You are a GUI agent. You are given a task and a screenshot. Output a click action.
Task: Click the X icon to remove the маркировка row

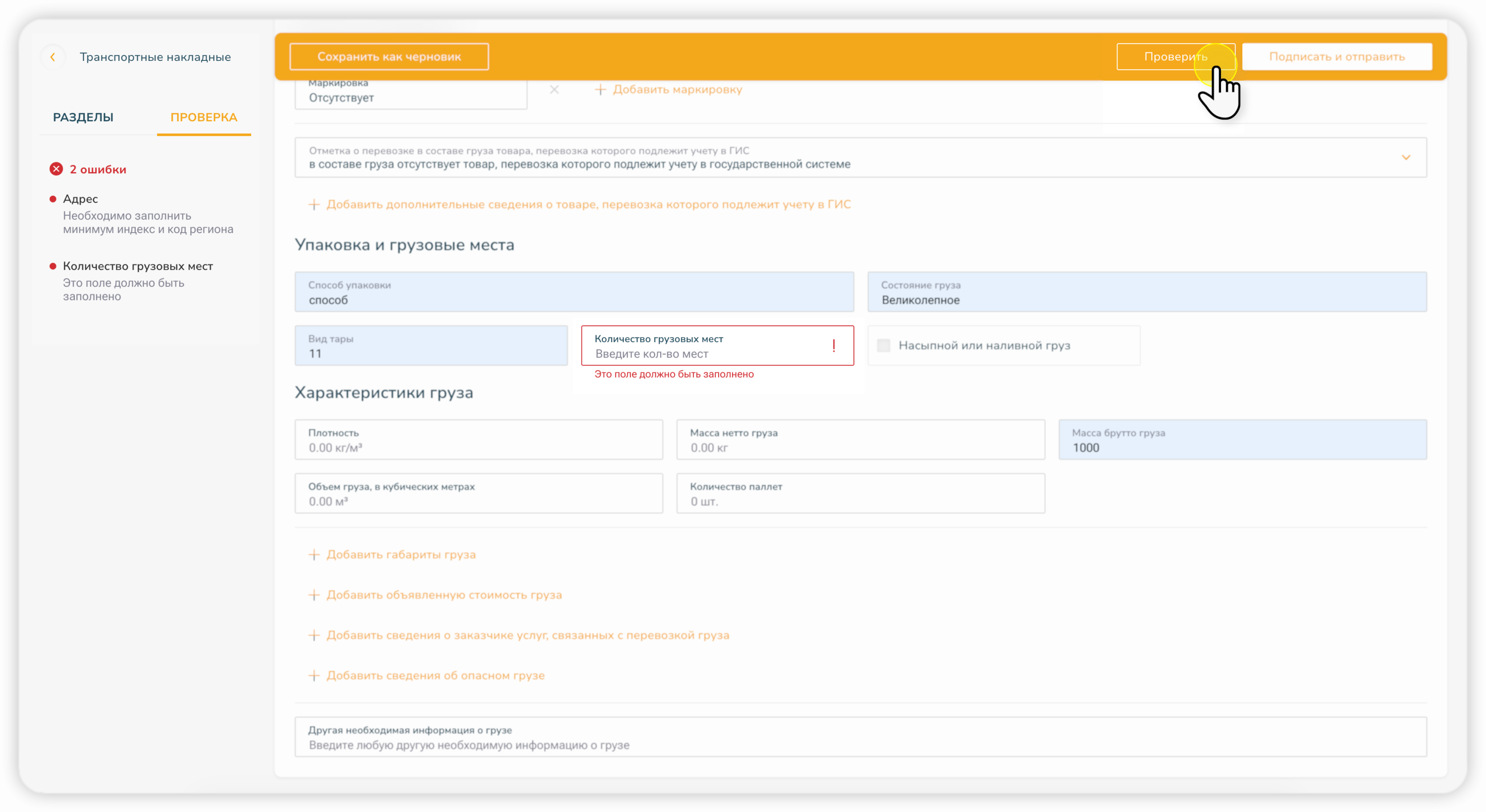[554, 90]
